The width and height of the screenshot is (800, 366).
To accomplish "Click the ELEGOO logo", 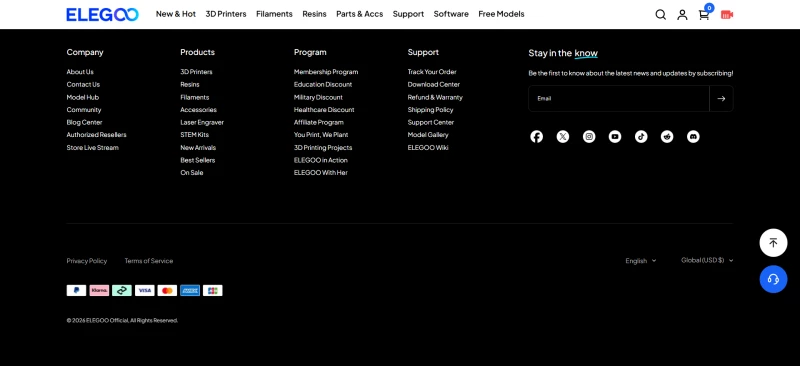I will click(x=102, y=14).
